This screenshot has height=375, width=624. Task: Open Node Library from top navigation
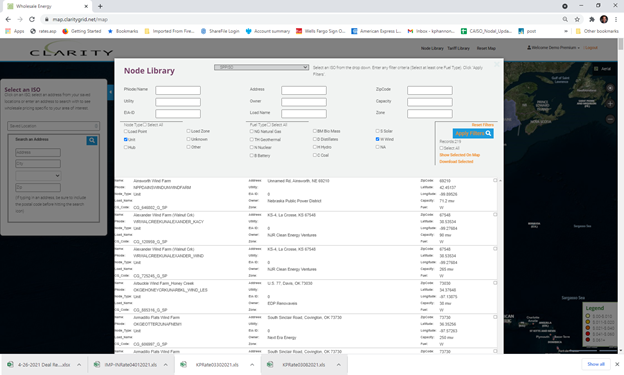432,48
